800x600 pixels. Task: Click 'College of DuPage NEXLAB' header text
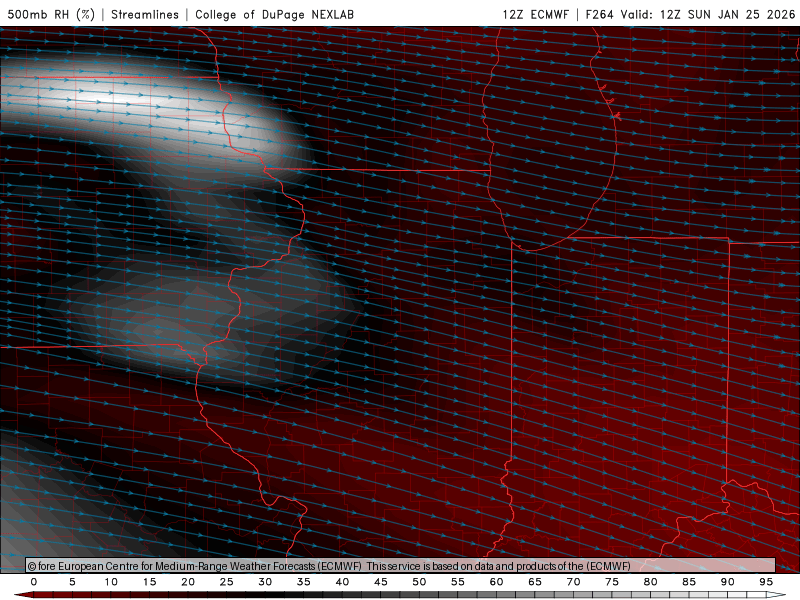(274, 14)
